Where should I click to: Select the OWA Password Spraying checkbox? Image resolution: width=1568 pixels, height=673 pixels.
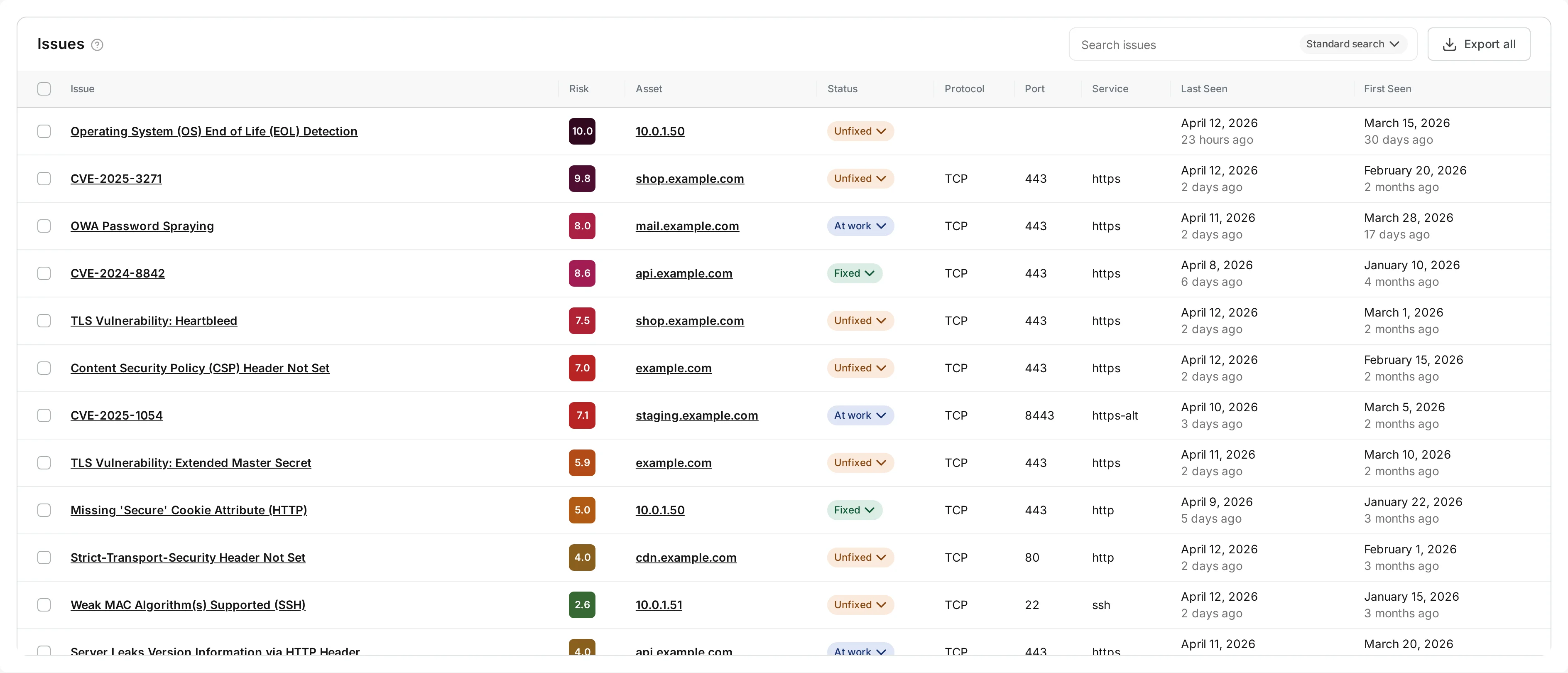point(44,226)
